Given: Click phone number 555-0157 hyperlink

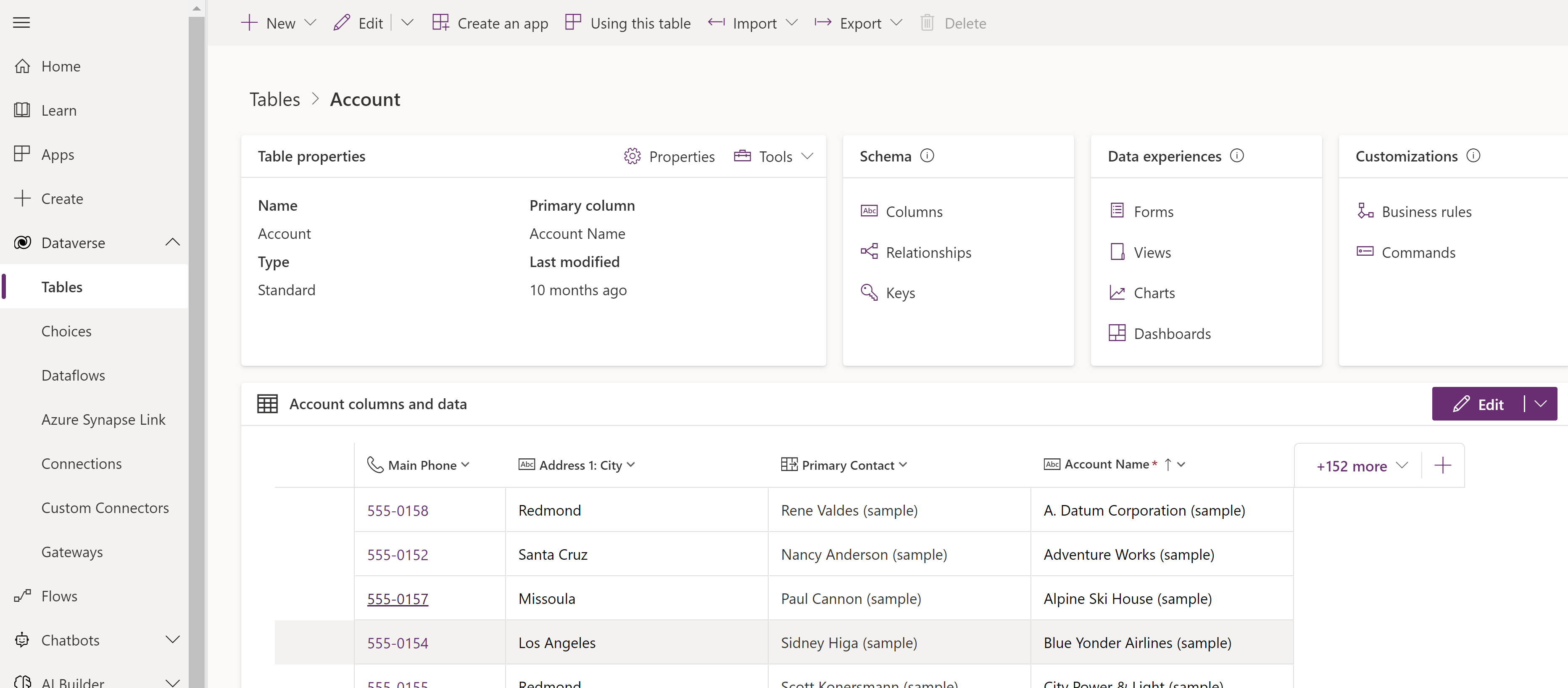Looking at the screenshot, I should [397, 598].
